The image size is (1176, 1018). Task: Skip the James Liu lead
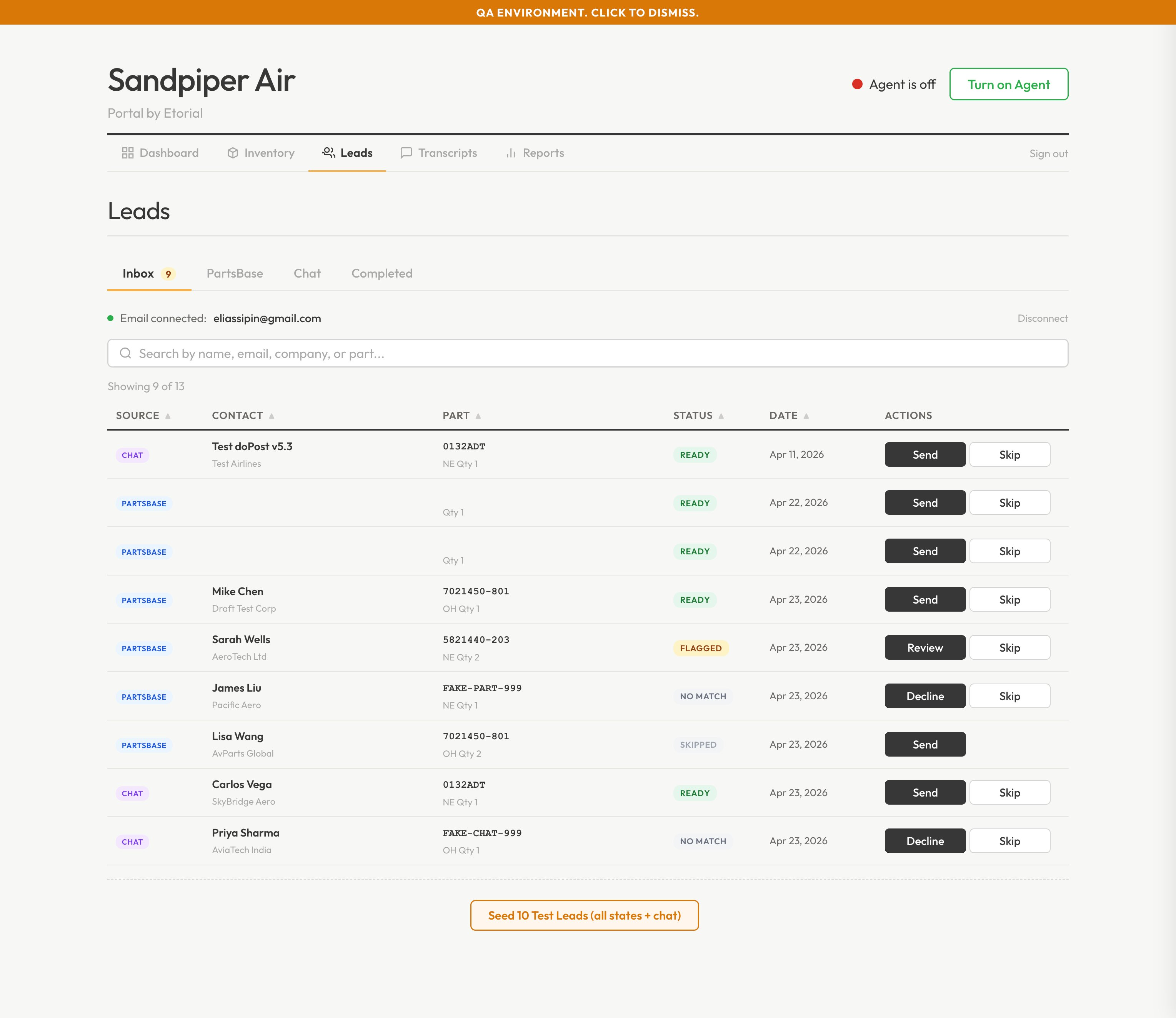pos(1009,696)
